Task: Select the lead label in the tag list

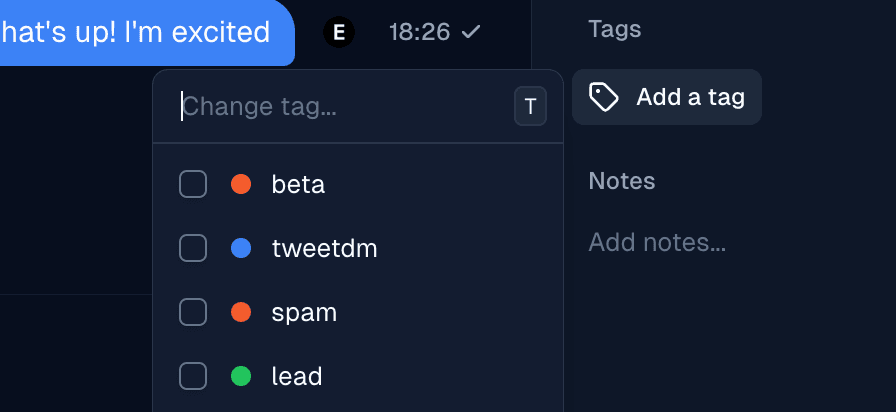Action: pyautogui.click(x=297, y=377)
